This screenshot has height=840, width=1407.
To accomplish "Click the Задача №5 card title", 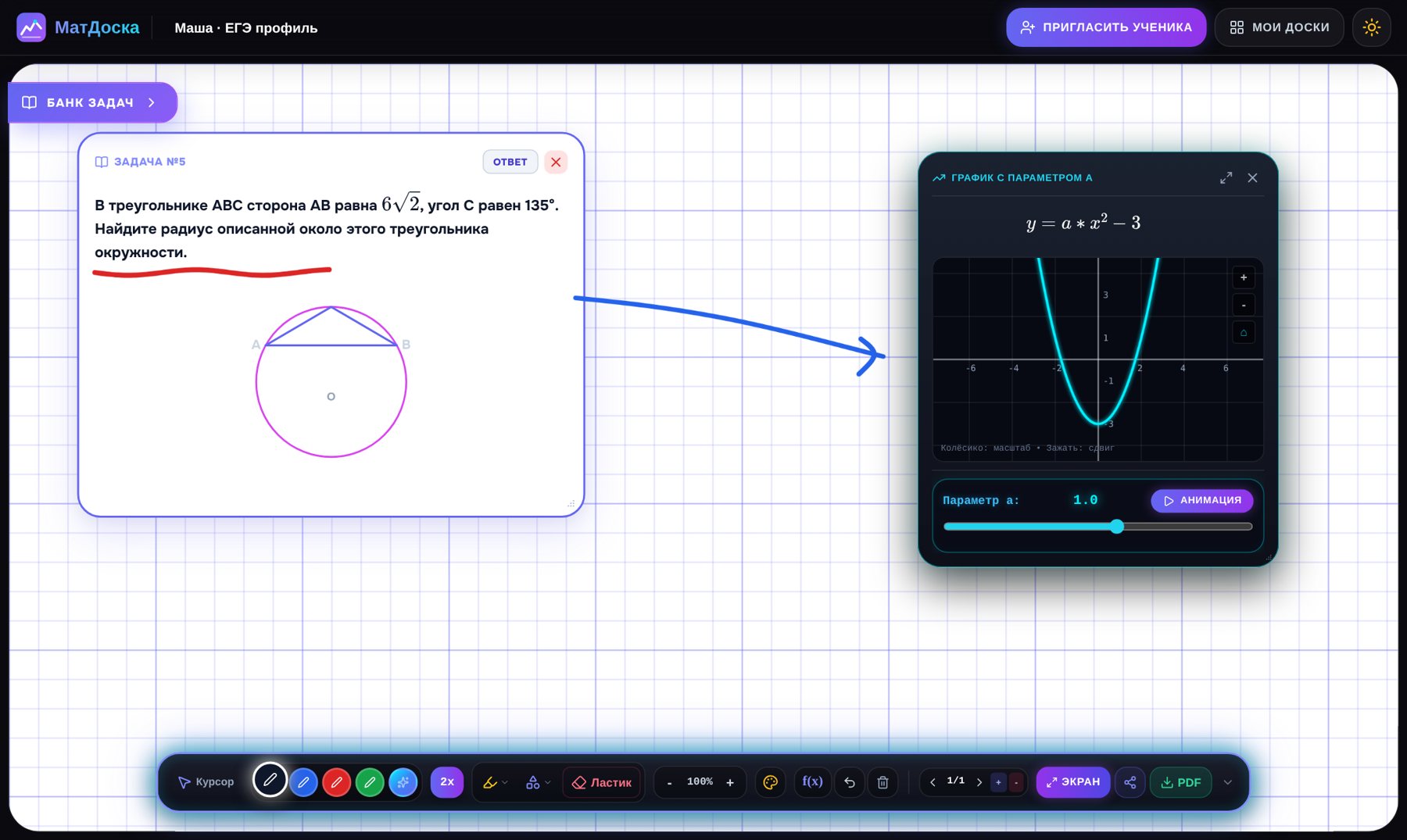I will click(141, 162).
